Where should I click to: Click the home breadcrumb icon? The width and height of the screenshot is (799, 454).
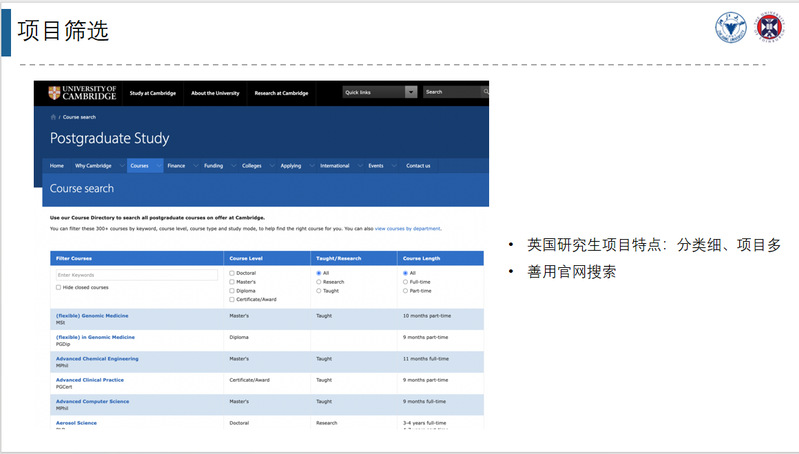(x=53, y=117)
